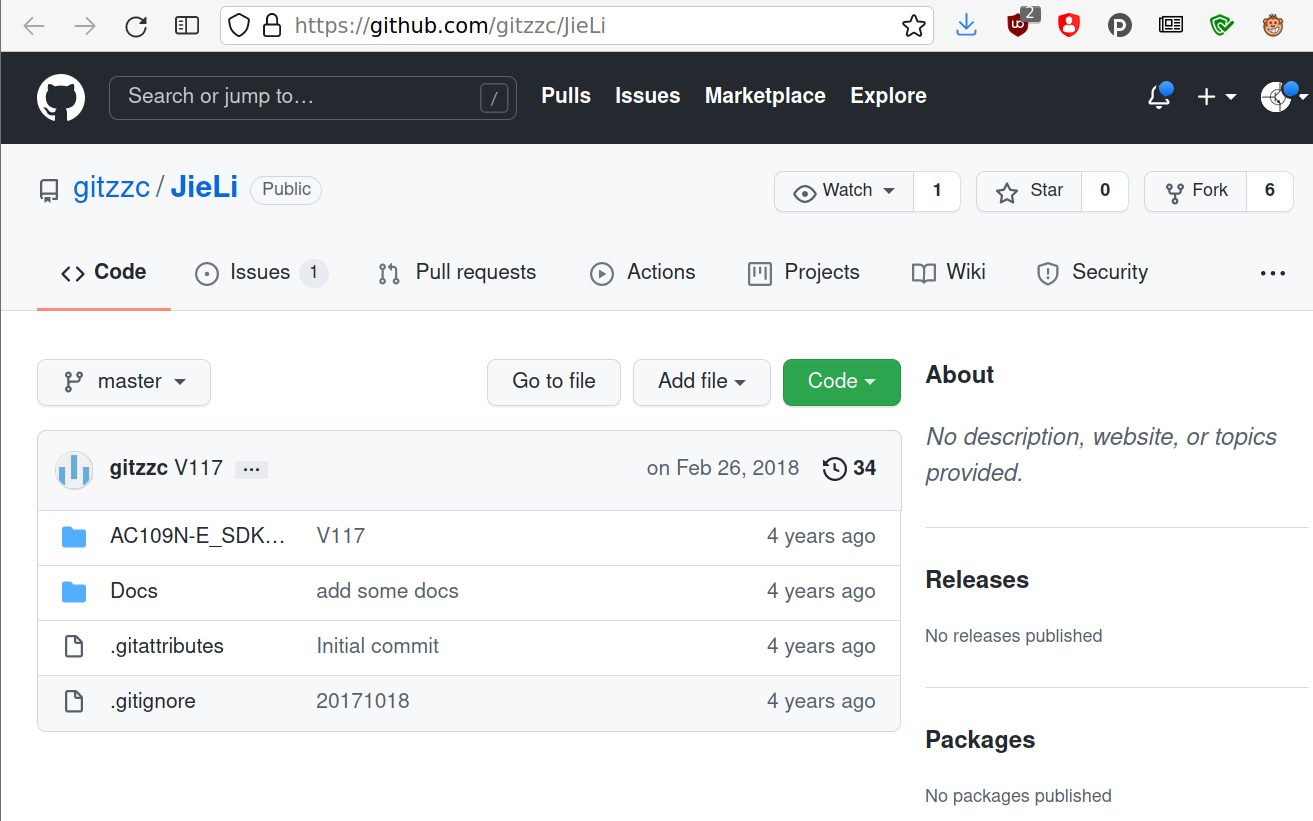The image size is (1313, 821).
Task: Open the Add file dropdown
Action: (x=701, y=382)
